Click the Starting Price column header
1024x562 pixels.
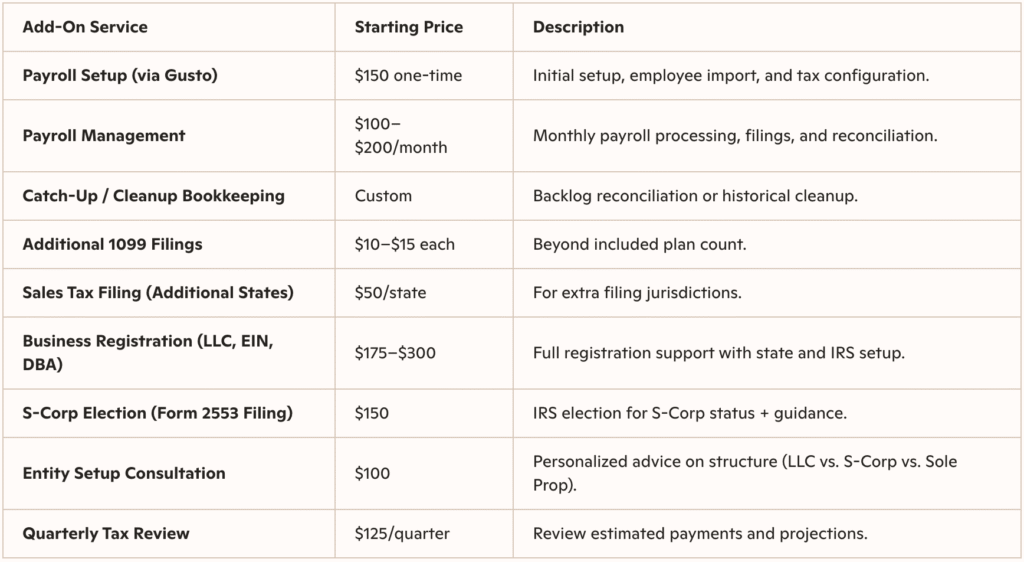pyautogui.click(x=409, y=27)
